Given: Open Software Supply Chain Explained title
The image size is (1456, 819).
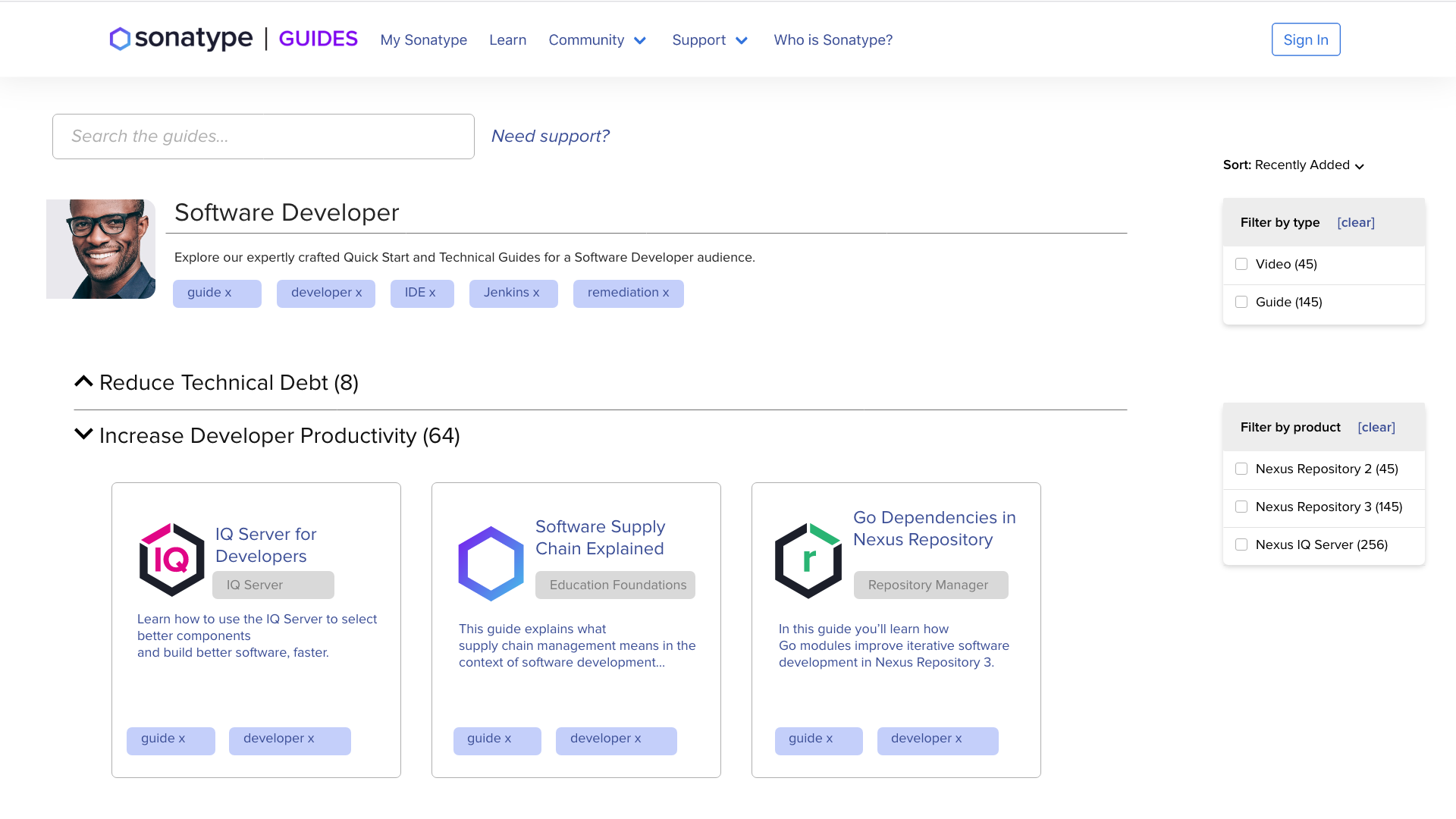Looking at the screenshot, I should click(x=601, y=538).
